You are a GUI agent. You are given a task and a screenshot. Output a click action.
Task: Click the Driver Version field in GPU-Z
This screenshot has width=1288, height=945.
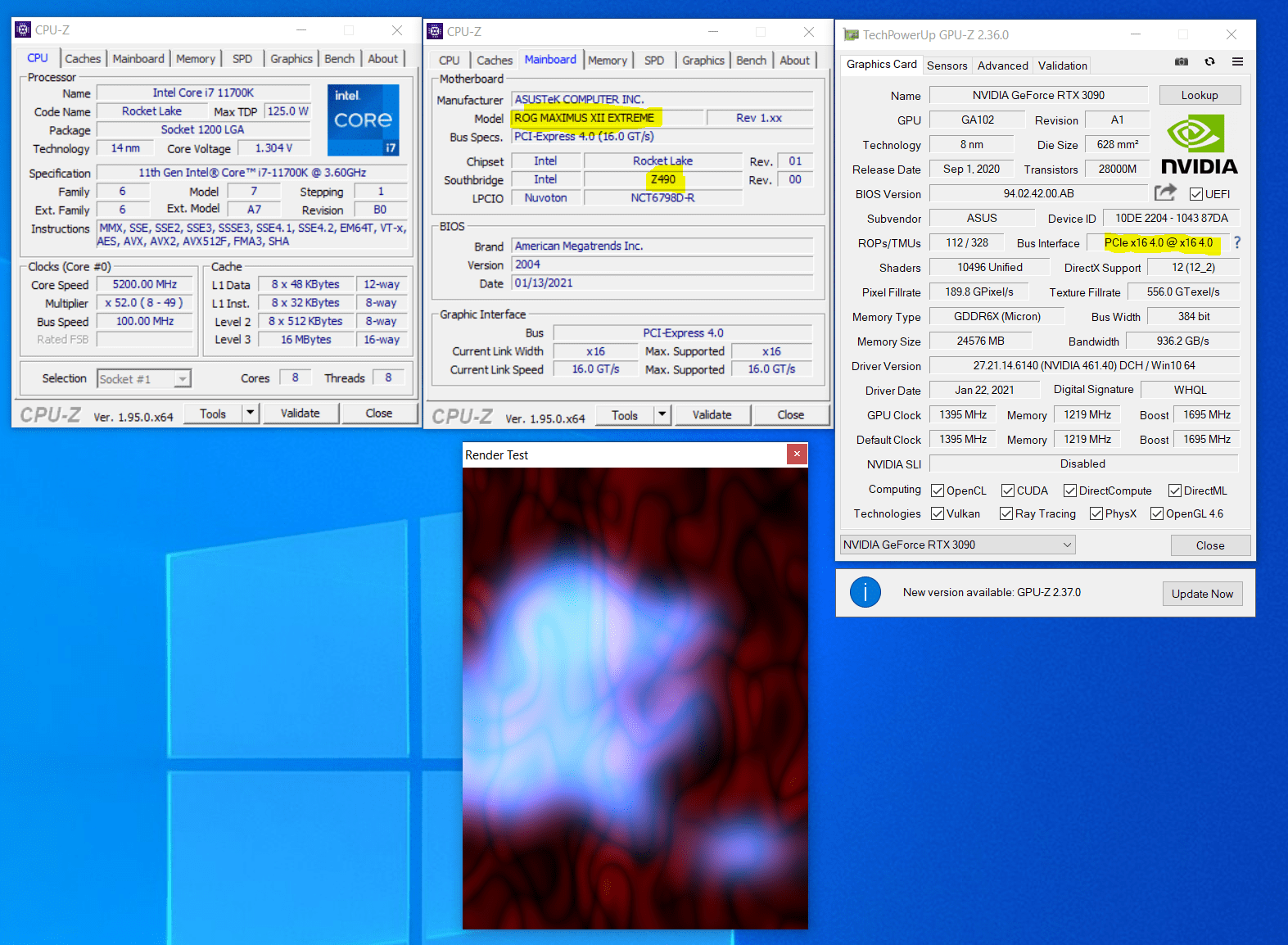tap(1084, 365)
